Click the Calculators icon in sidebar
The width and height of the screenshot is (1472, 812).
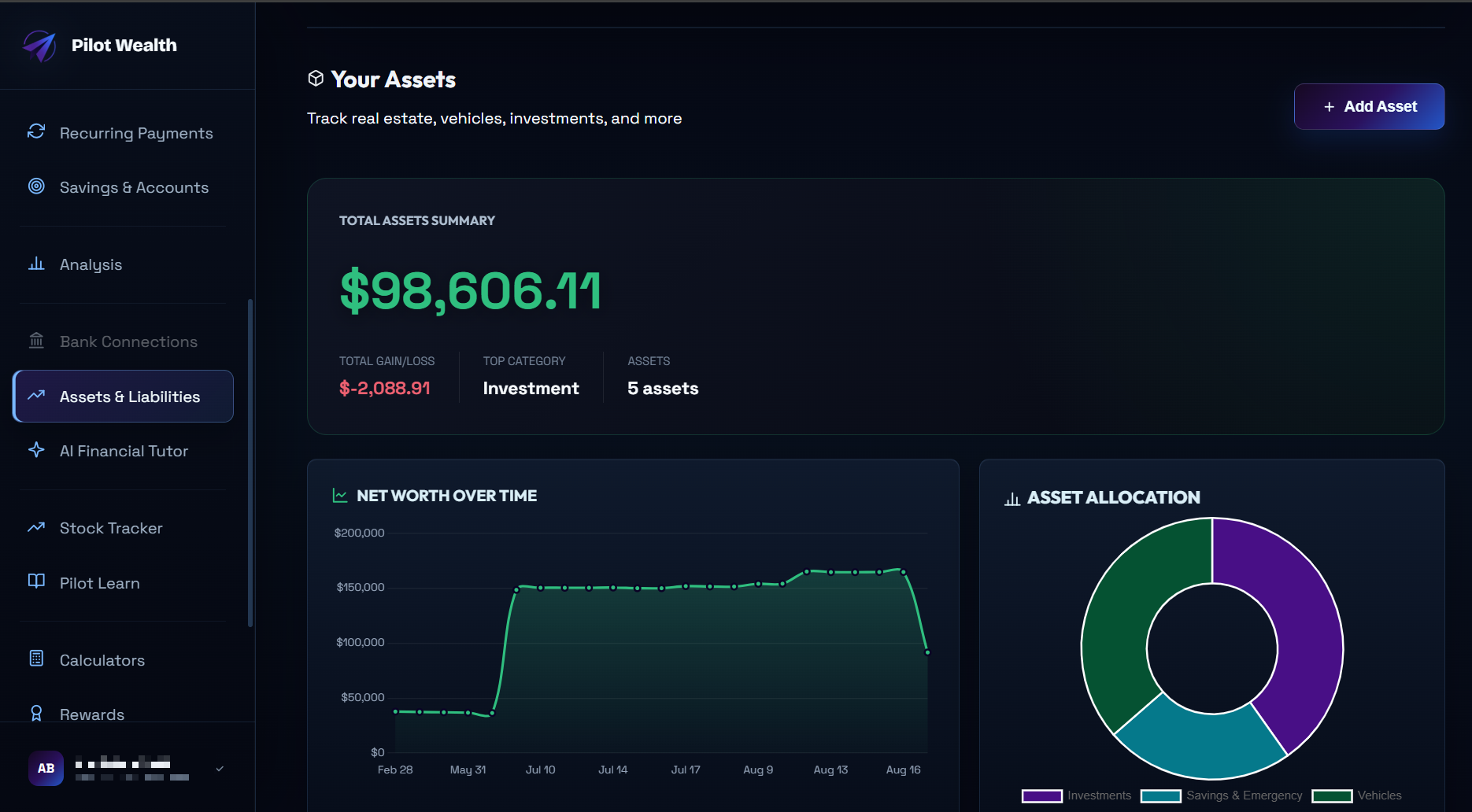tap(36, 658)
